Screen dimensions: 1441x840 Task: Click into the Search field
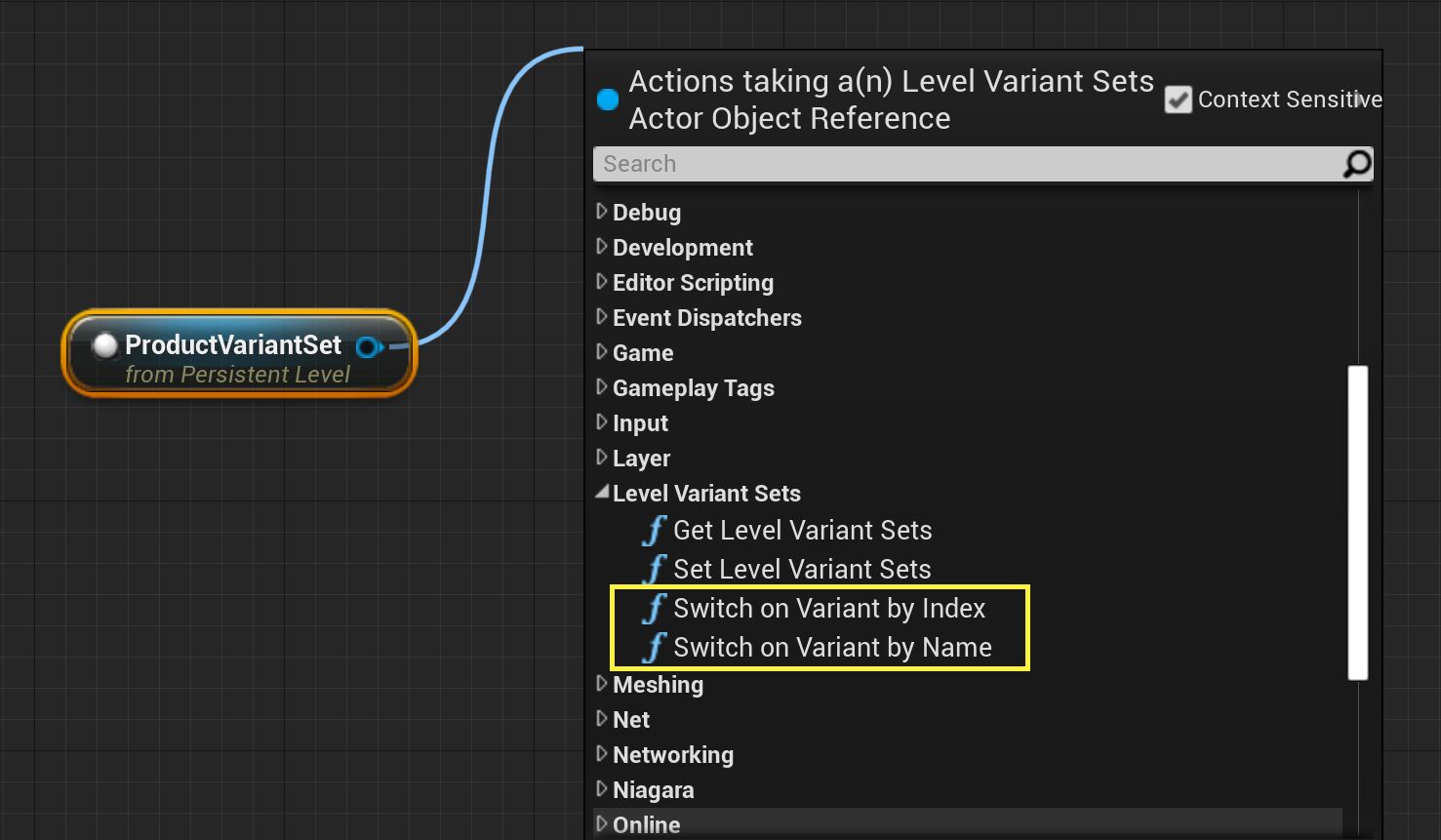pos(966,164)
